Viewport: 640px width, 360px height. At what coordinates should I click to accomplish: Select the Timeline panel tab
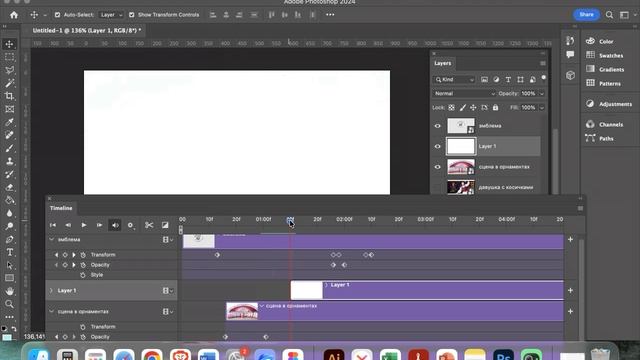61,208
